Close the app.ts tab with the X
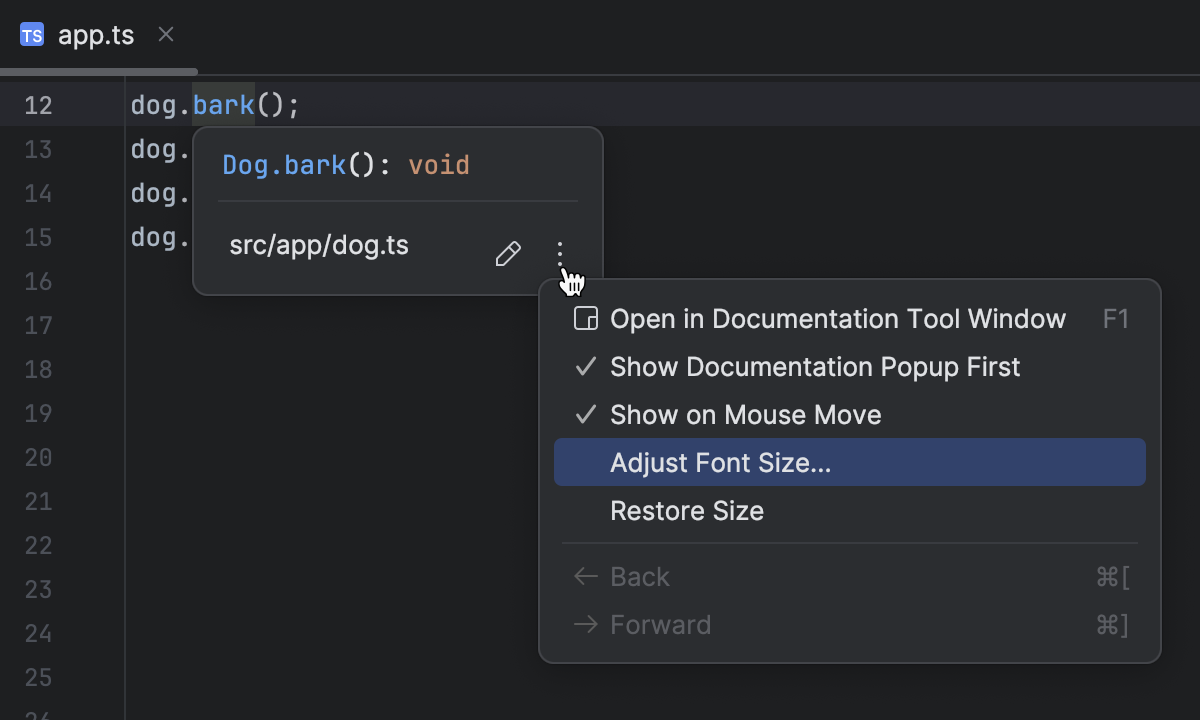 [x=165, y=34]
